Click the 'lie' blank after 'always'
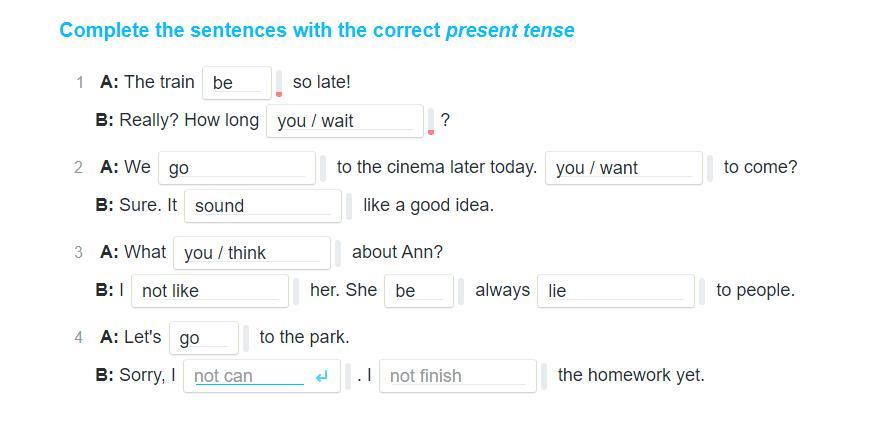 click(615, 291)
